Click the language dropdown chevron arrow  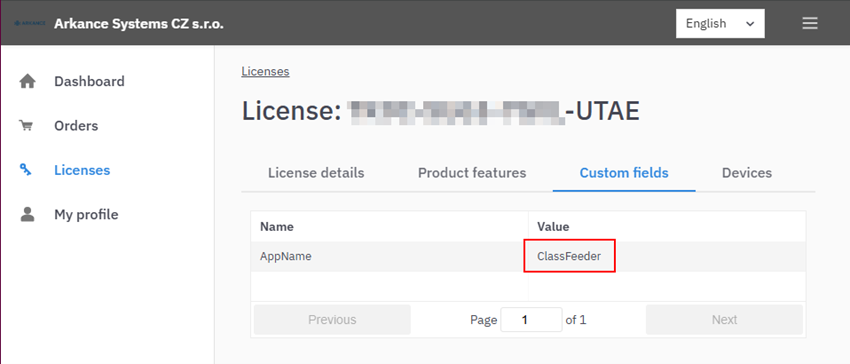pyautogui.click(x=750, y=24)
